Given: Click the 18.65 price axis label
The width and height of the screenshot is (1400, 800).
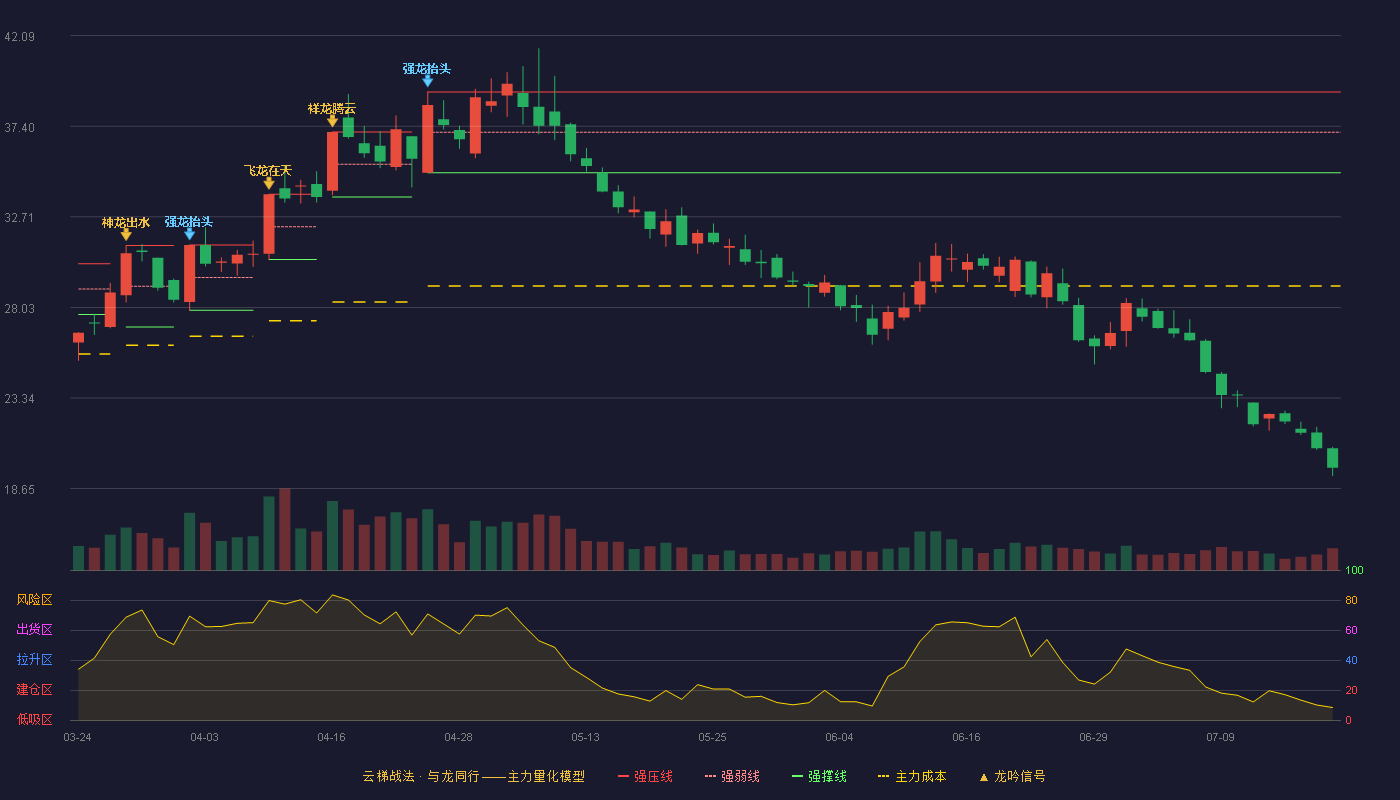Looking at the screenshot, I should 20,490.
